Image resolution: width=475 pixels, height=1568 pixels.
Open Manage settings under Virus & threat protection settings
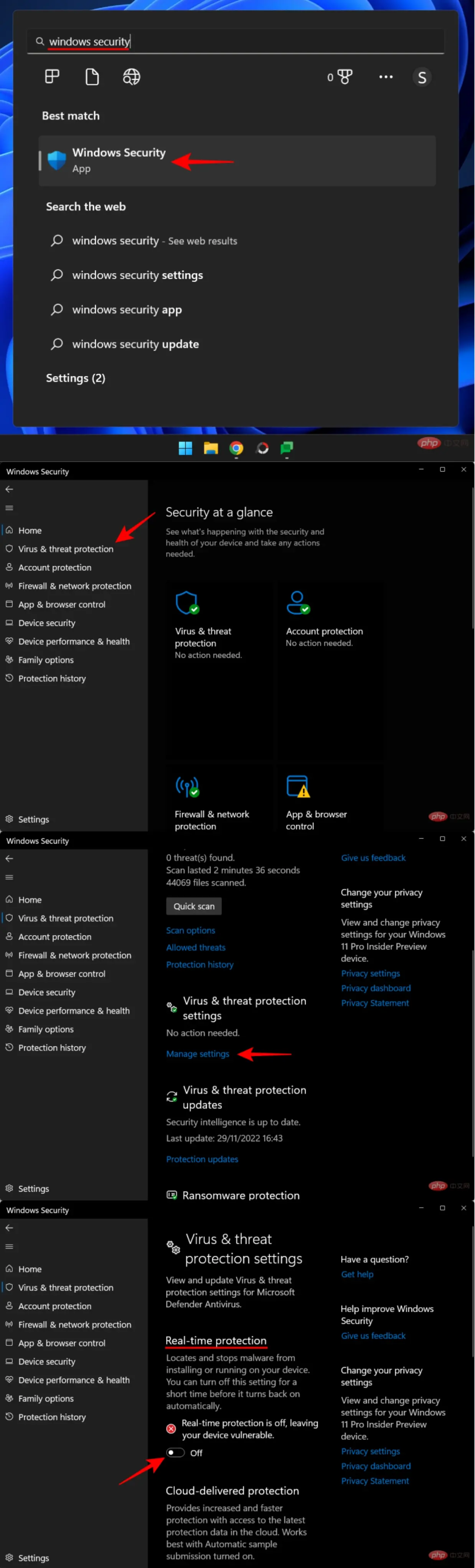tap(197, 1054)
